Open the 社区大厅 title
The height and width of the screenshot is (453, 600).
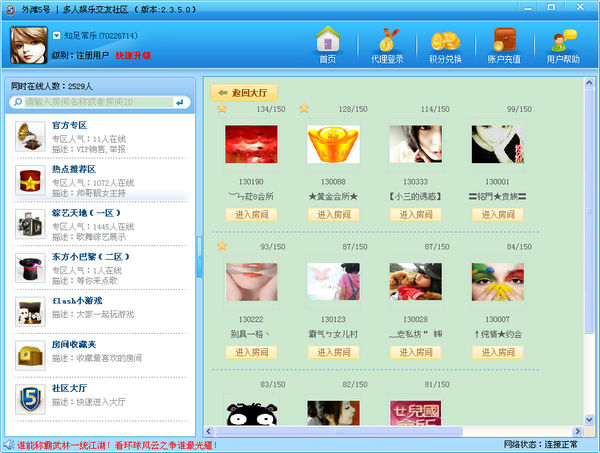pyautogui.click(x=69, y=388)
